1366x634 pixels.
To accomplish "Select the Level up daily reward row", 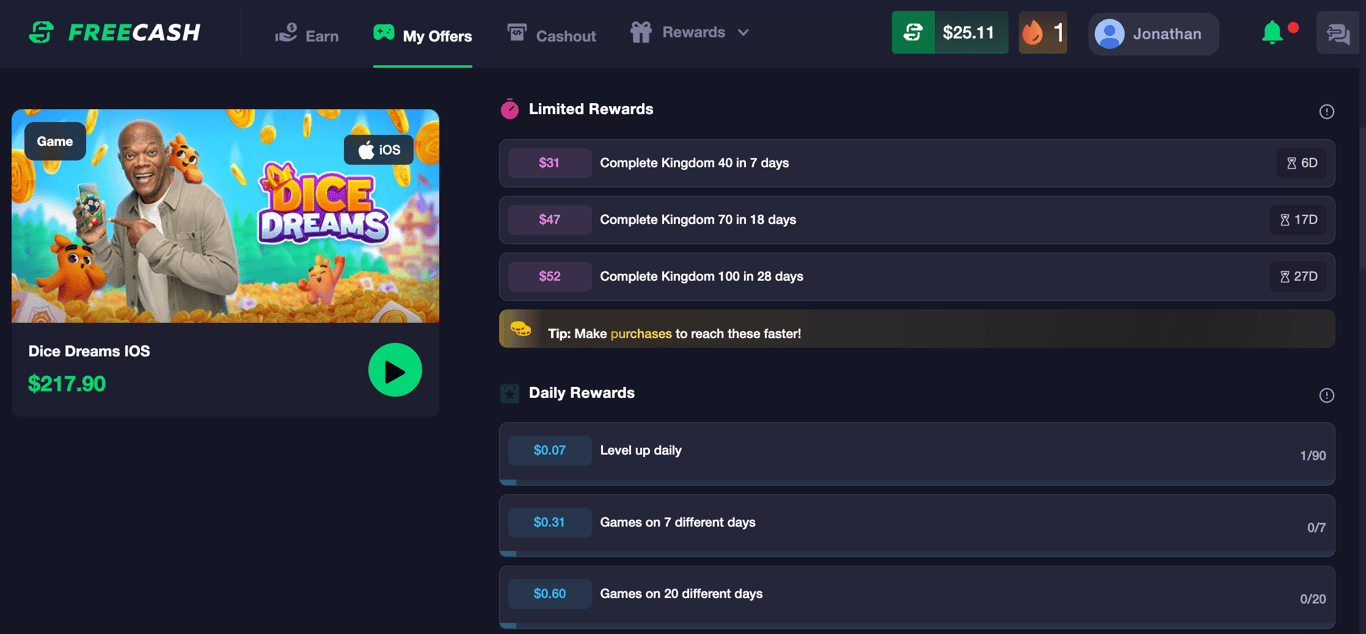I will point(917,454).
